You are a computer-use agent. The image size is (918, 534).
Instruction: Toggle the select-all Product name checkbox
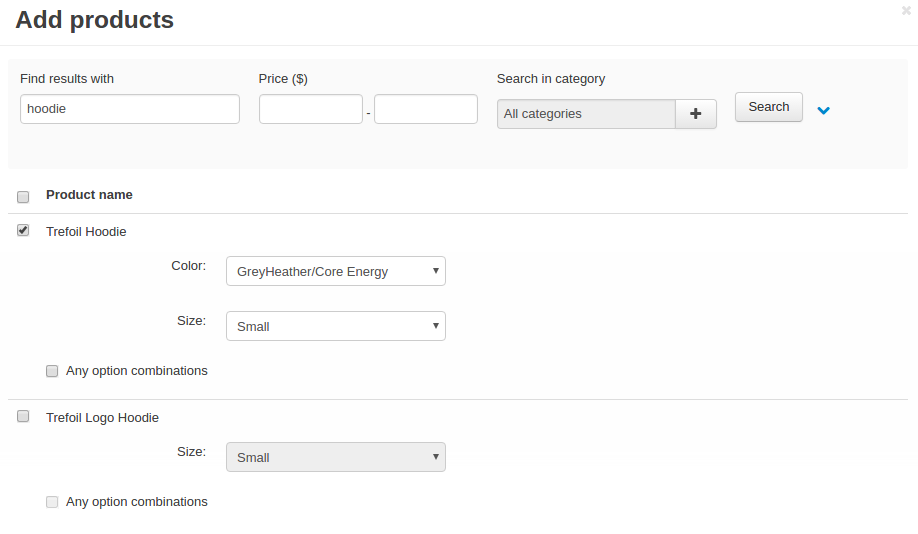[x=23, y=197]
